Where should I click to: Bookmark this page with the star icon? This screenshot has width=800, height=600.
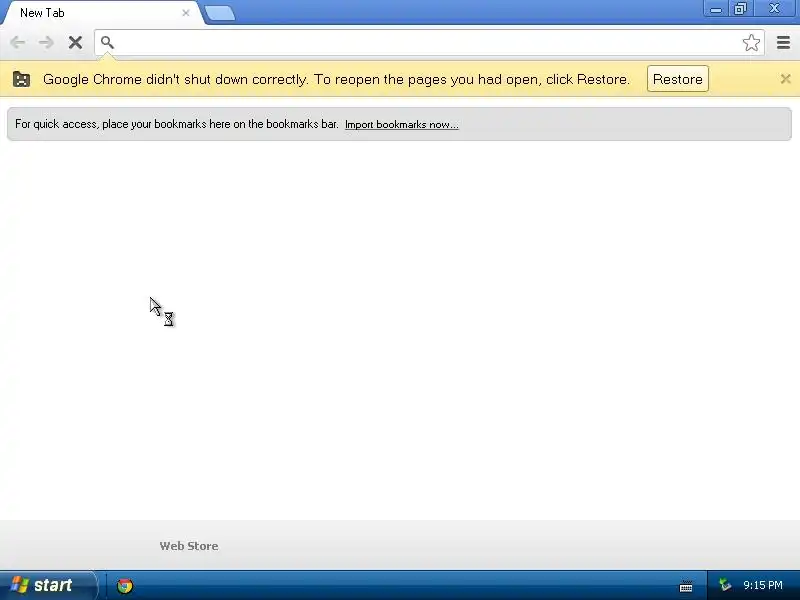point(751,42)
